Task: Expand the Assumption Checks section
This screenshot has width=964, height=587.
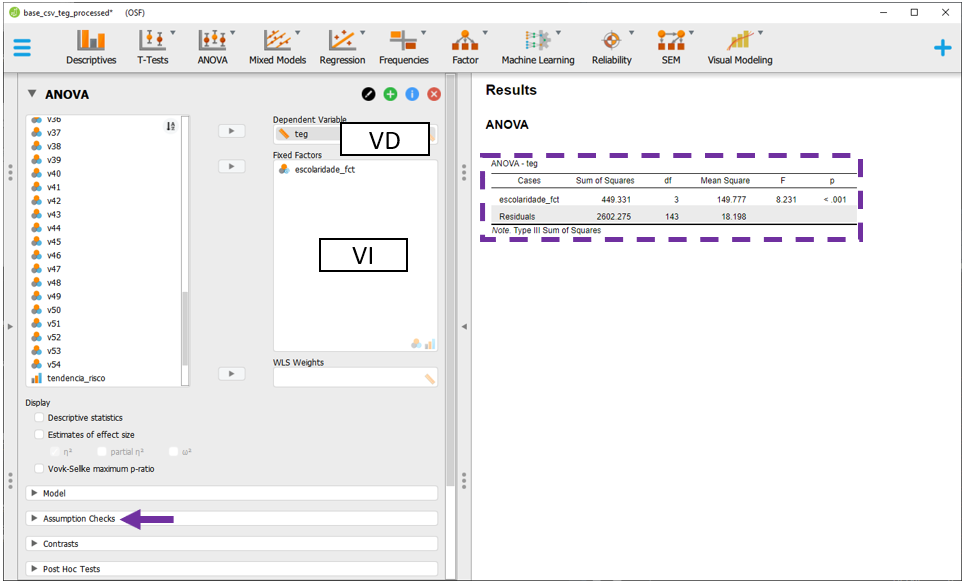Action: tap(78, 519)
